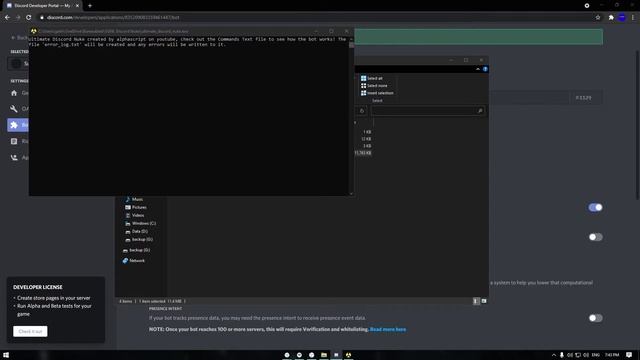Click Select none in File Explorer ribbon
The width and height of the screenshot is (640, 360).
click(x=374, y=86)
